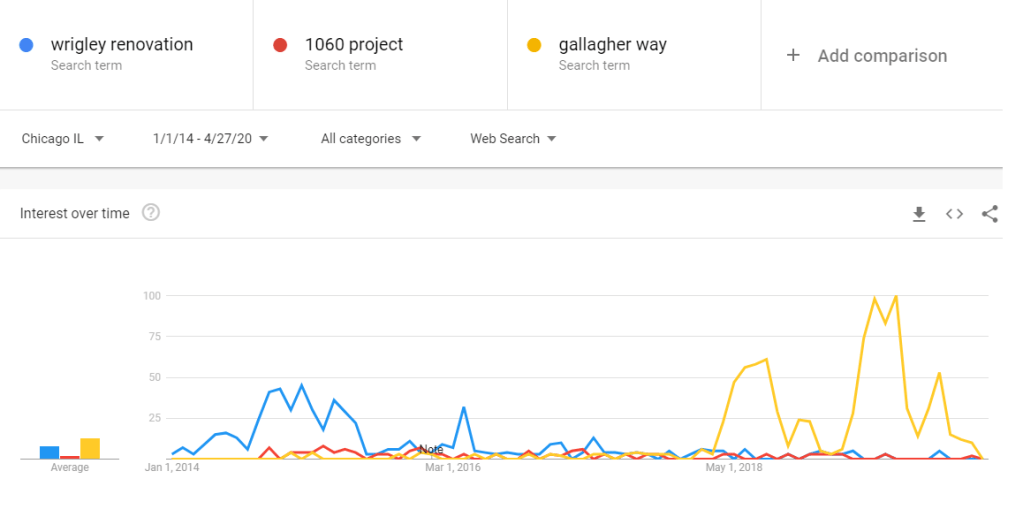This screenshot has width=1023, height=532.
Task: Click the embed code icon
Action: point(955,214)
